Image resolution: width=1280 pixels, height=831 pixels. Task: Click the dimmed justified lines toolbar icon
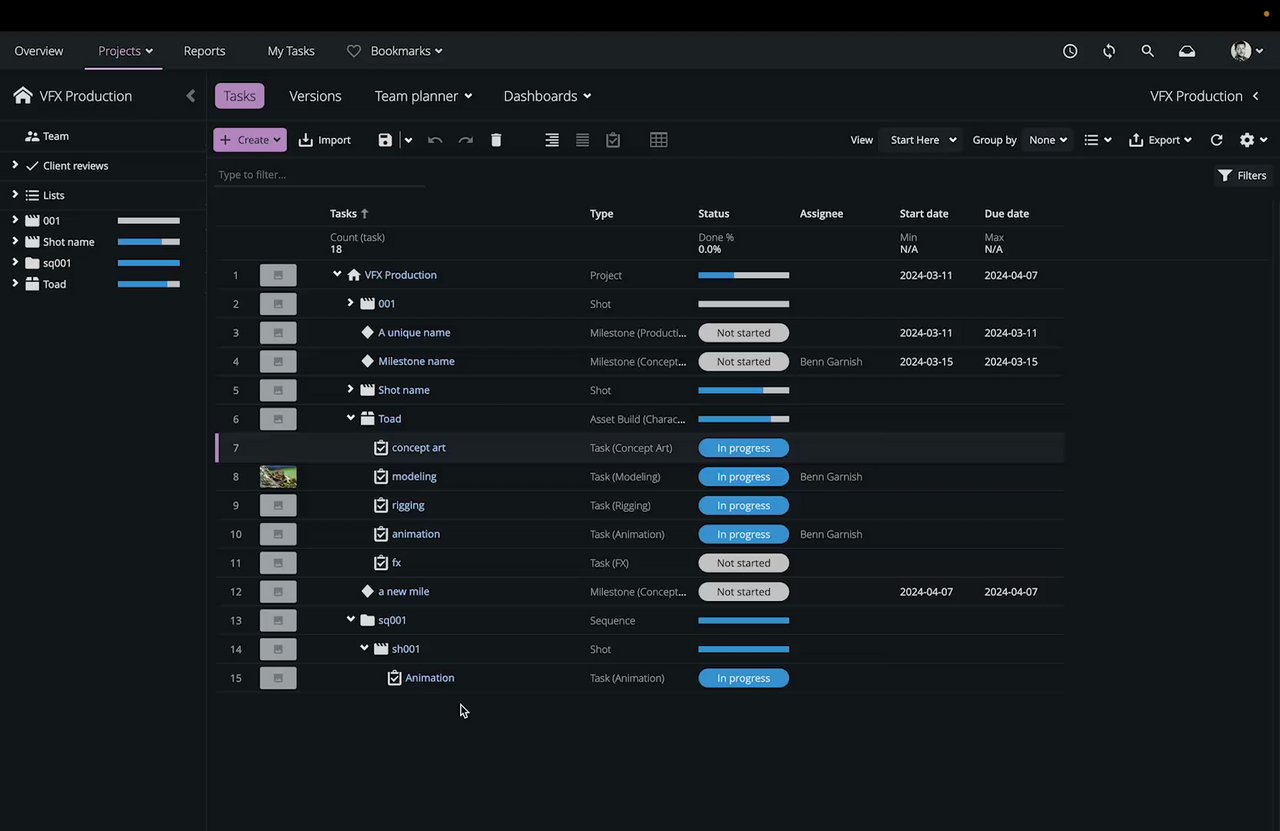(x=582, y=140)
